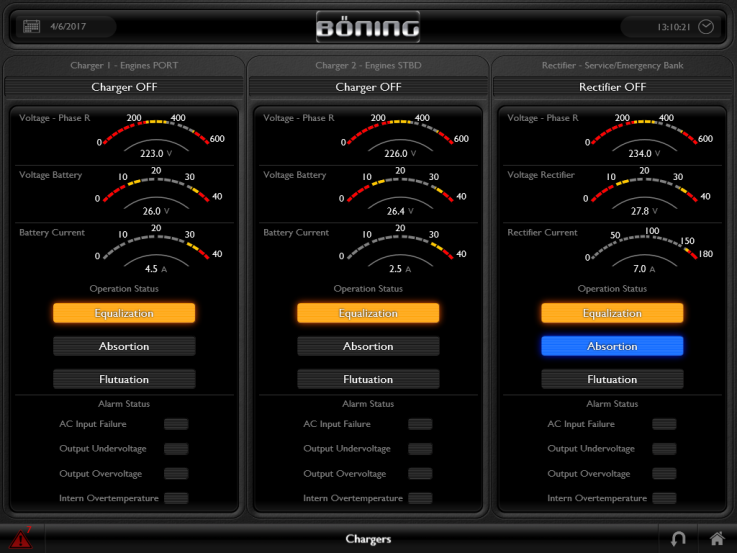
Task: Click the 4.5 A current reading
Action: point(156,269)
